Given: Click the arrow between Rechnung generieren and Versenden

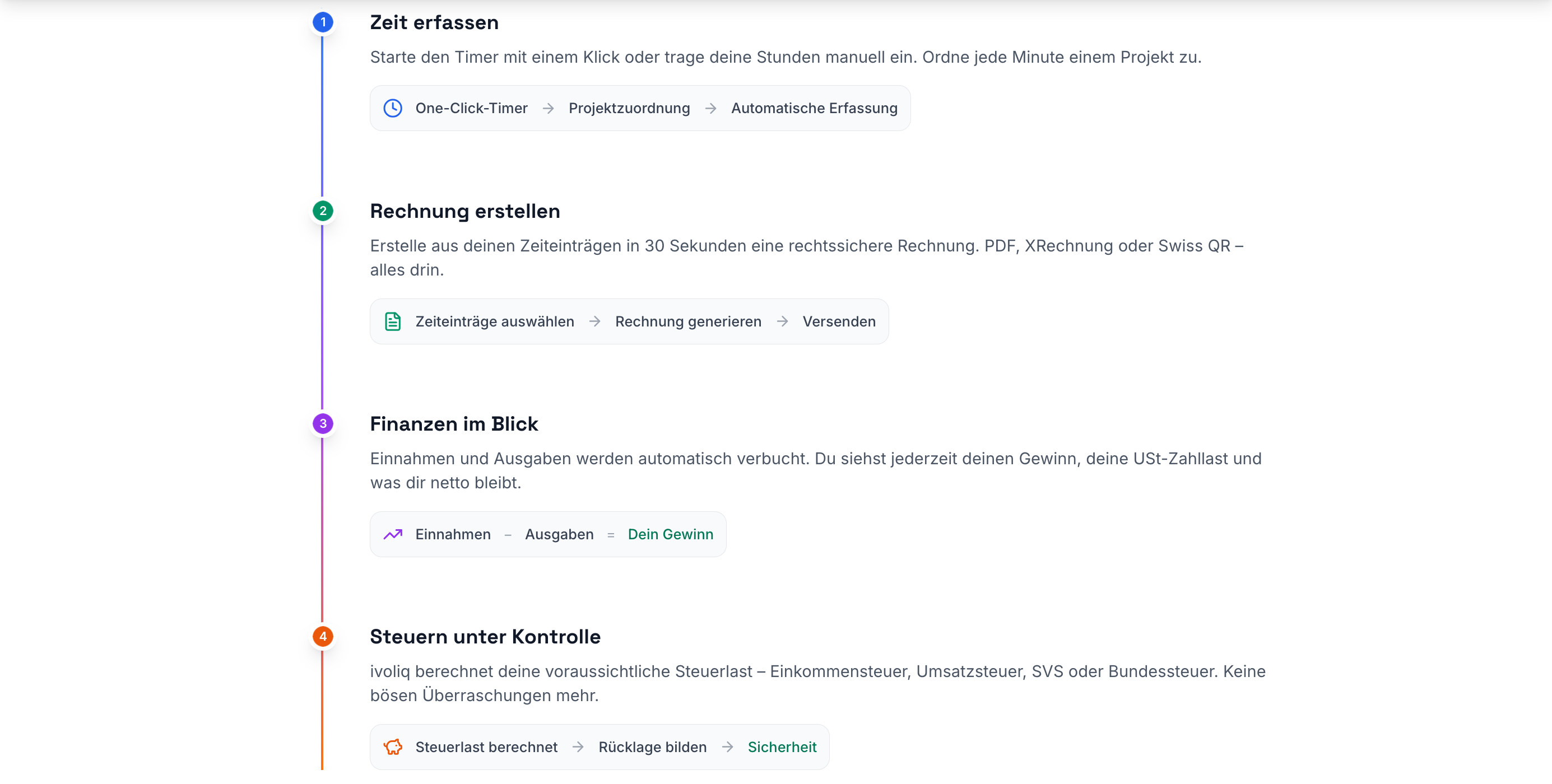Looking at the screenshot, I should click(782, 321).
